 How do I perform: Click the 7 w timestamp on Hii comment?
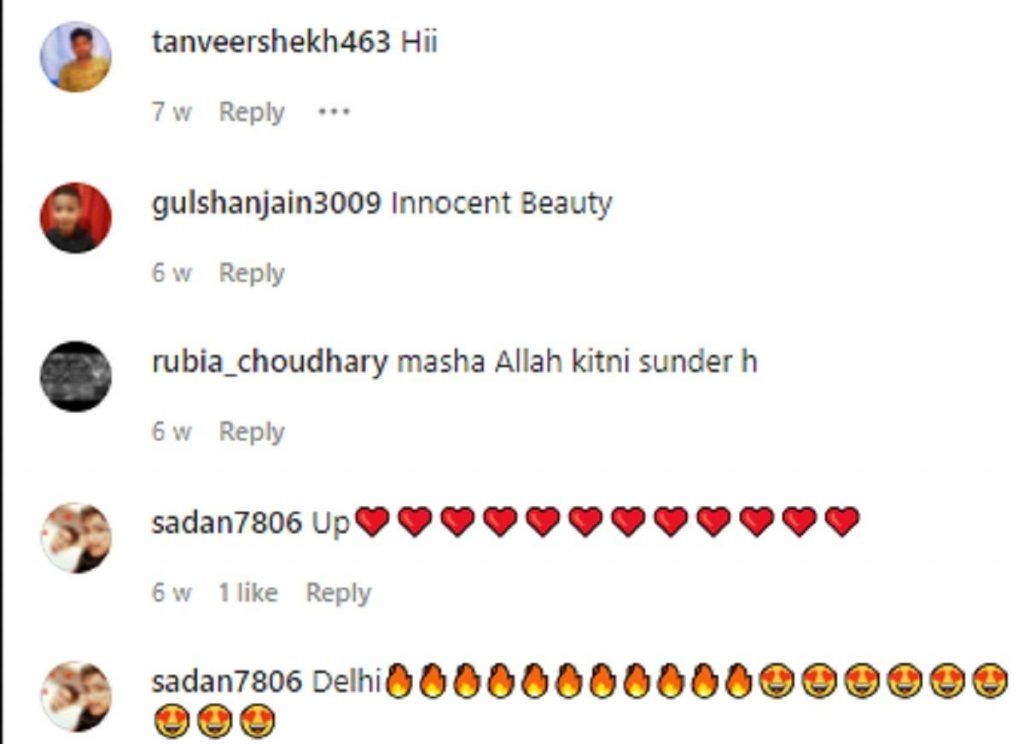click(172, 112)
